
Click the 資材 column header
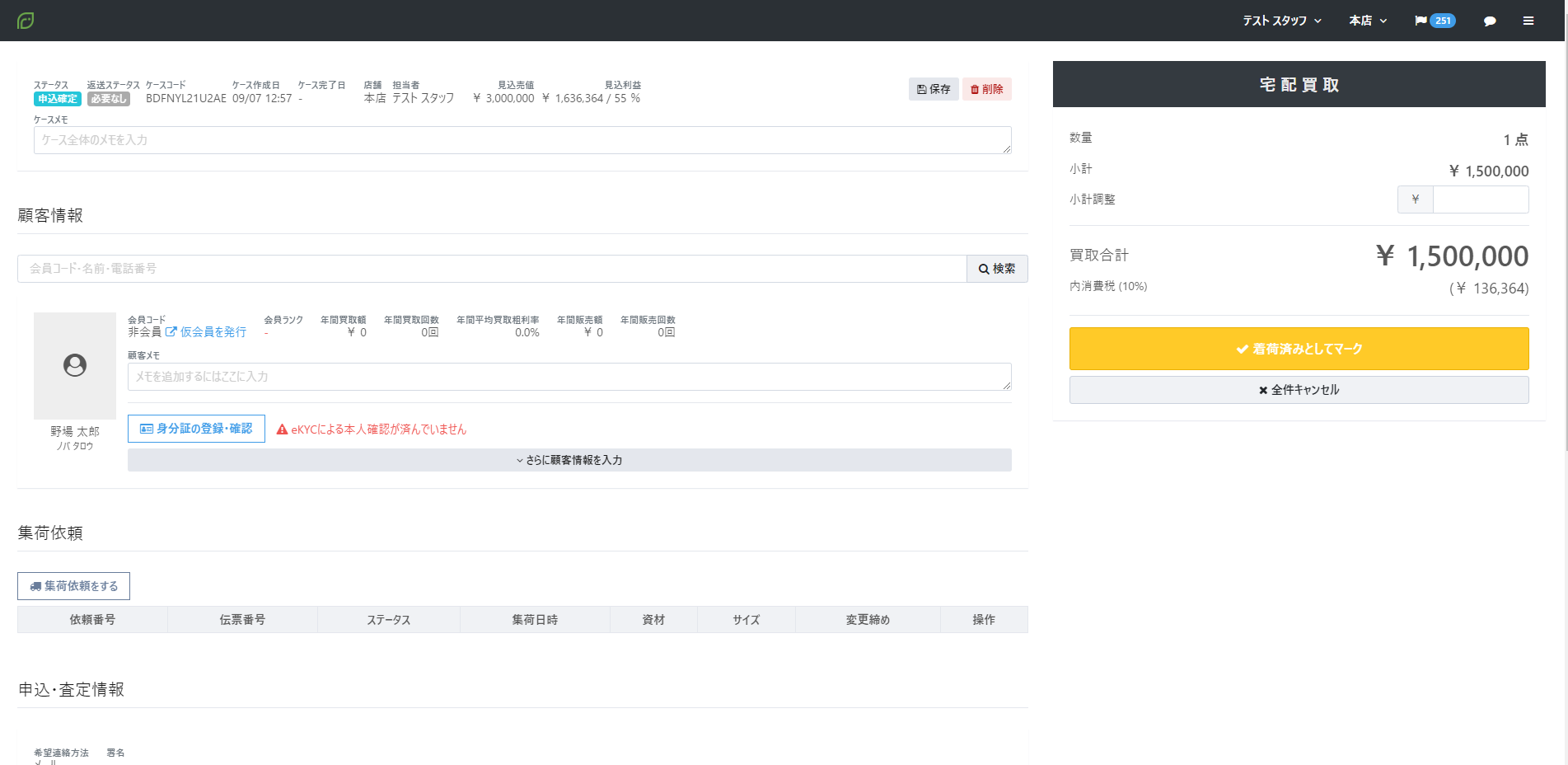pyautogui.click(x=653, y=620)
